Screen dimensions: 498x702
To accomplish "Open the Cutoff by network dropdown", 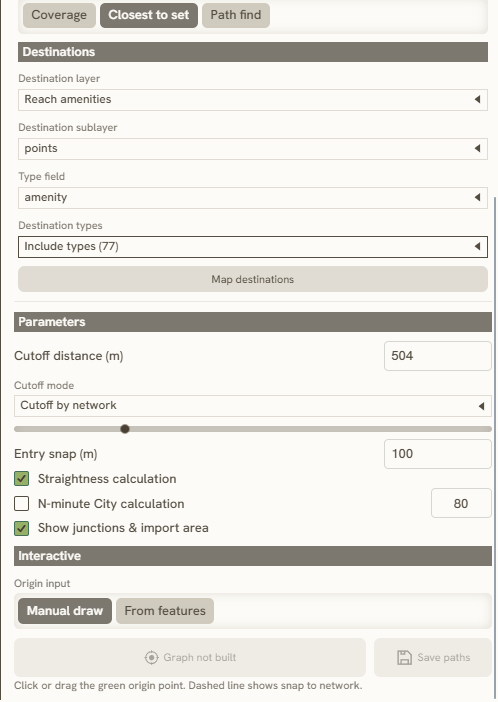I will (253, 406).
